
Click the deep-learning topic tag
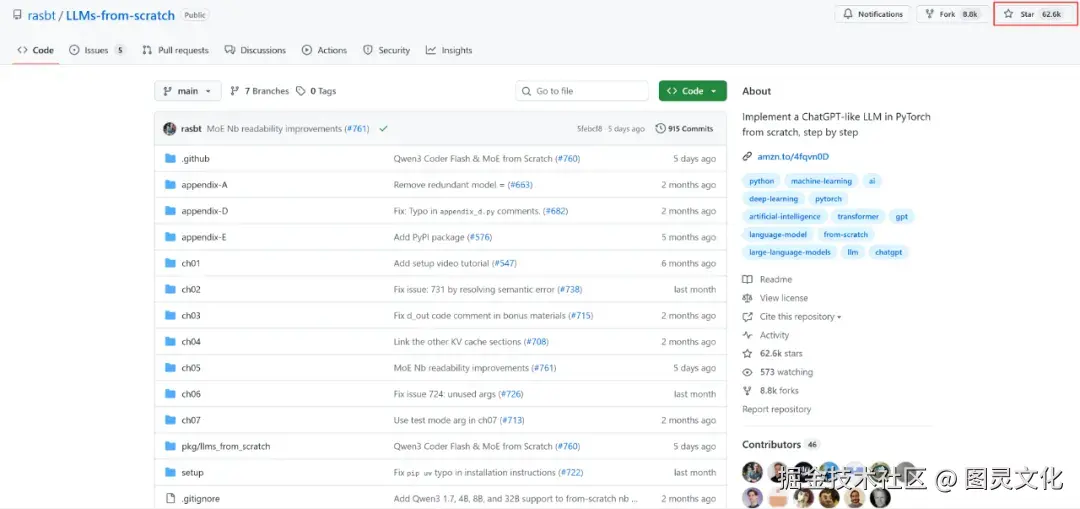[773, 199]
